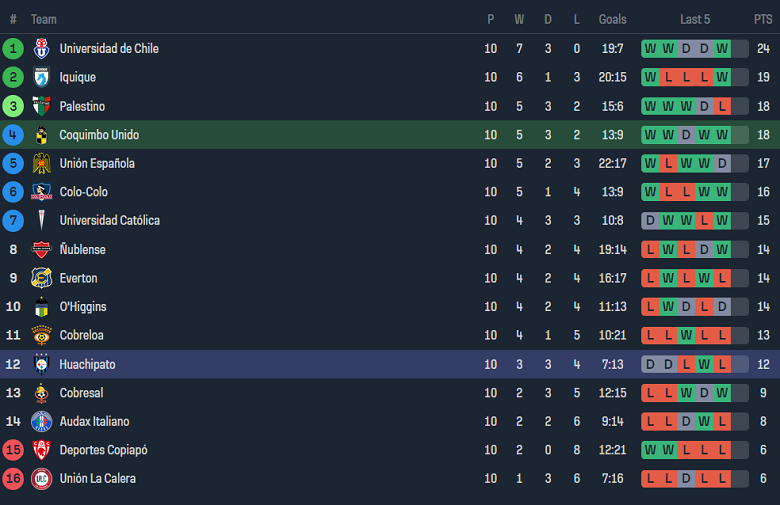Image resolution: width=780 pixels, height=505 pixels.
Task: Open the Universidad Católica team link
Action: tap(109, 220)
